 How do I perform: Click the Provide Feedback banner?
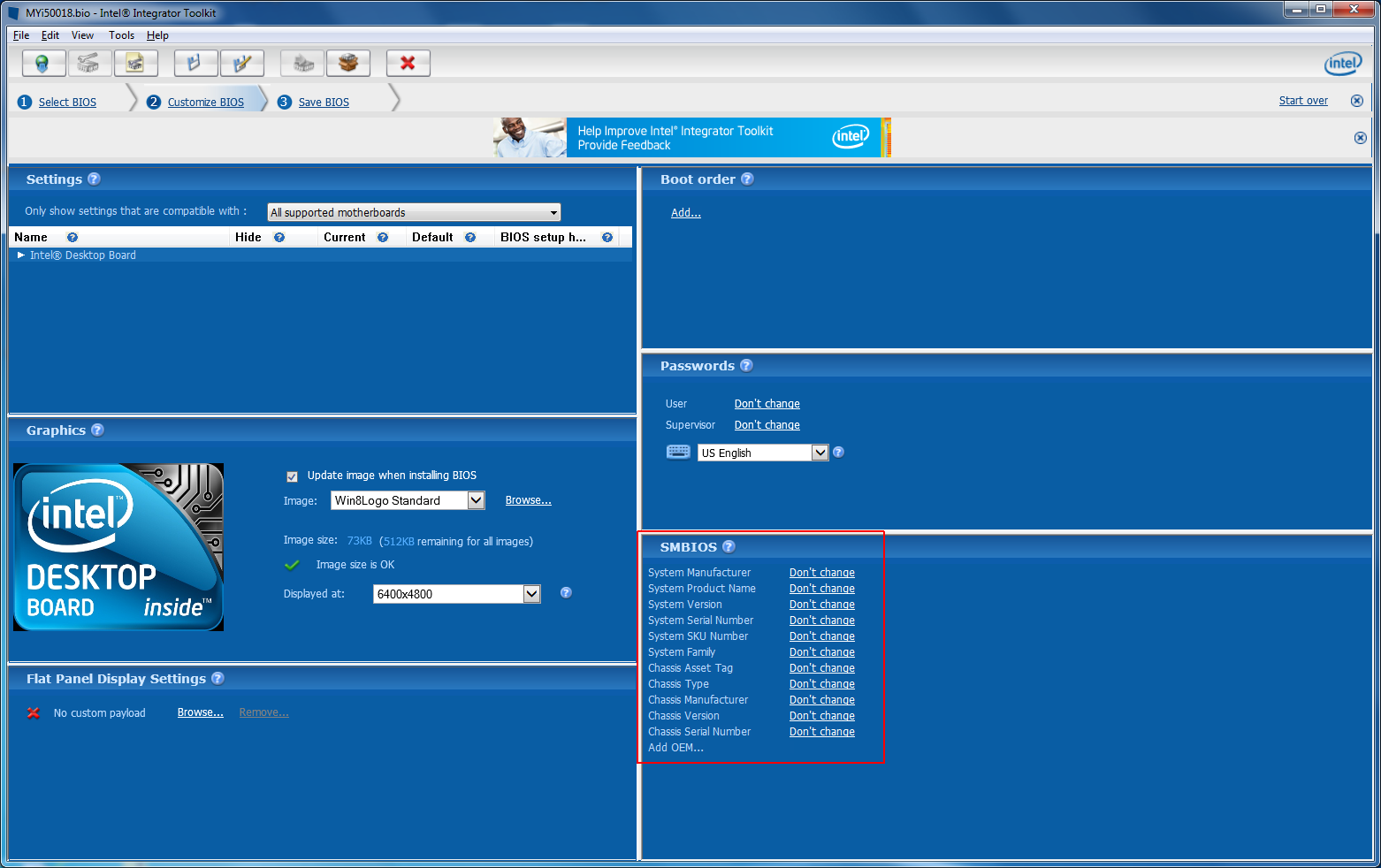click(692, 138)
